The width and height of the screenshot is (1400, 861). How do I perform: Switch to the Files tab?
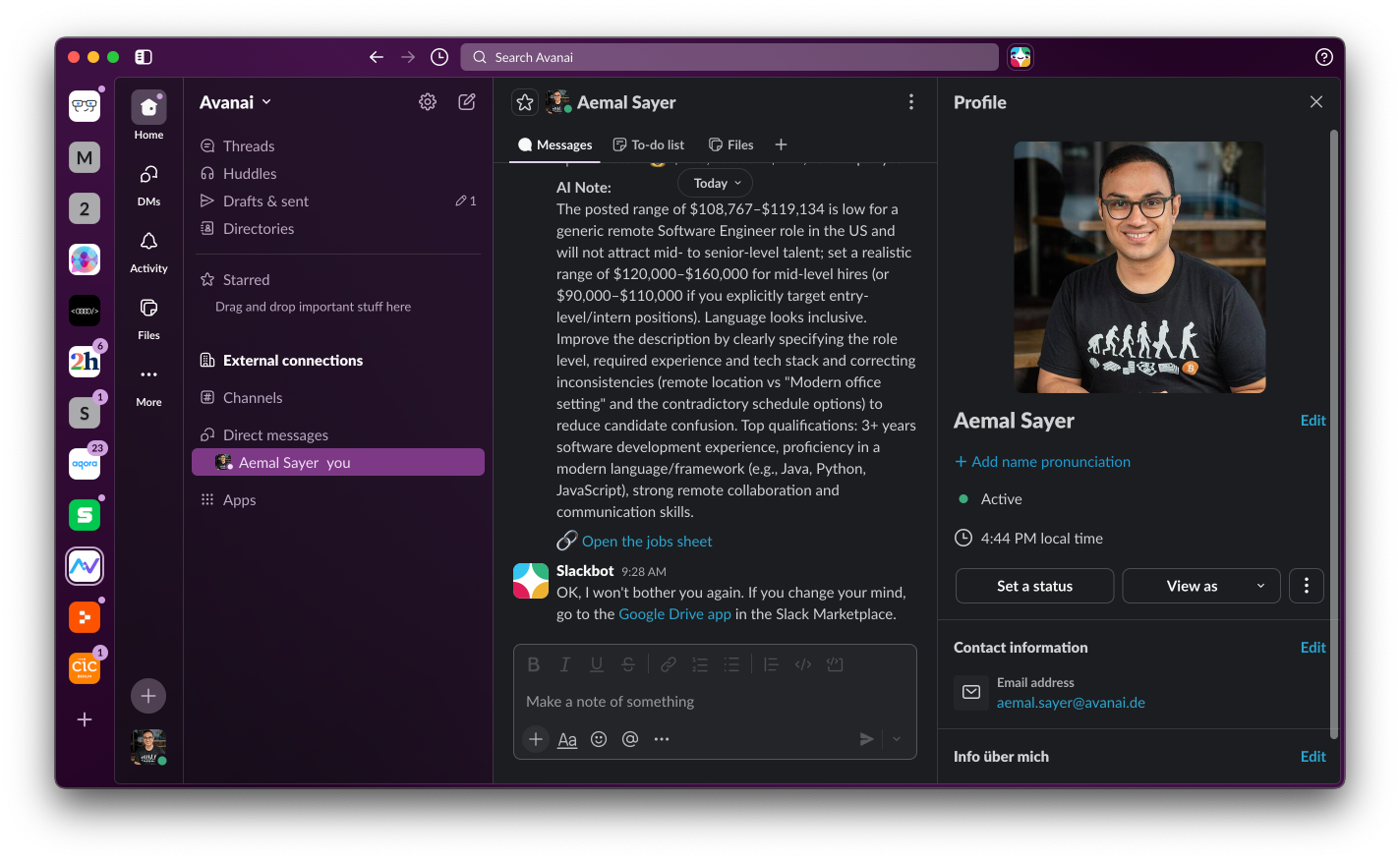point(731,144)
